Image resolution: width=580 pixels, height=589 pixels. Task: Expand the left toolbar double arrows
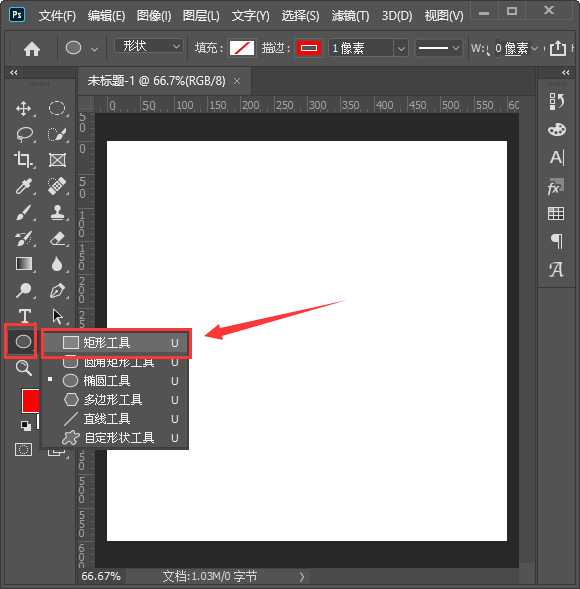pos(14,72)
